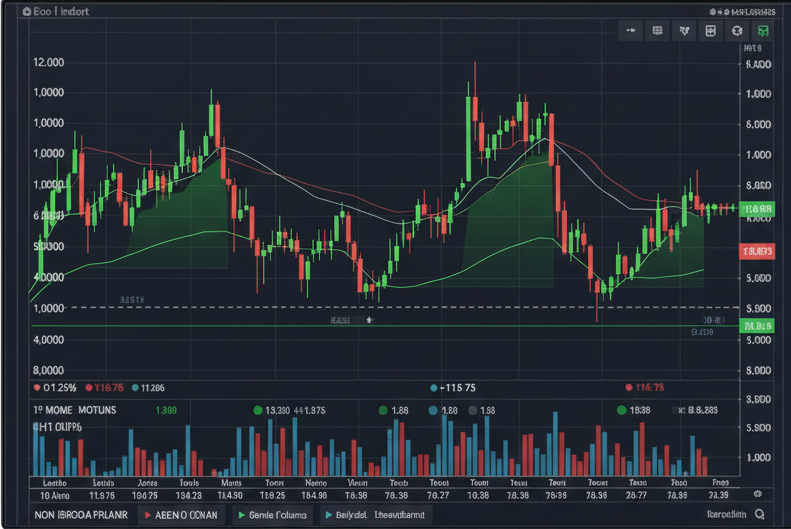Expand the Semile Foliama green arrow item

[241, 515]
